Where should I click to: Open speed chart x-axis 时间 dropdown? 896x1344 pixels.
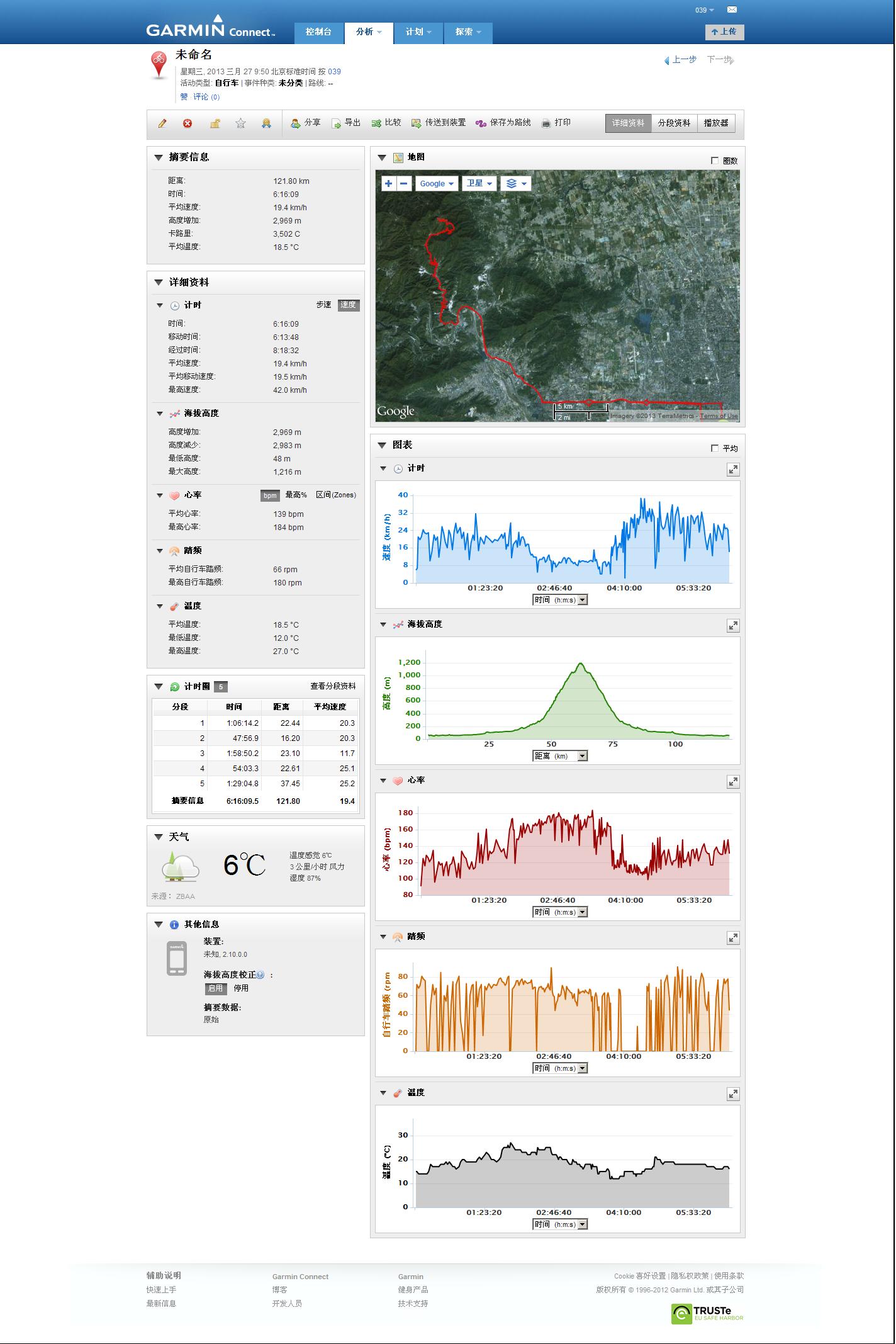tap(560, 600)
